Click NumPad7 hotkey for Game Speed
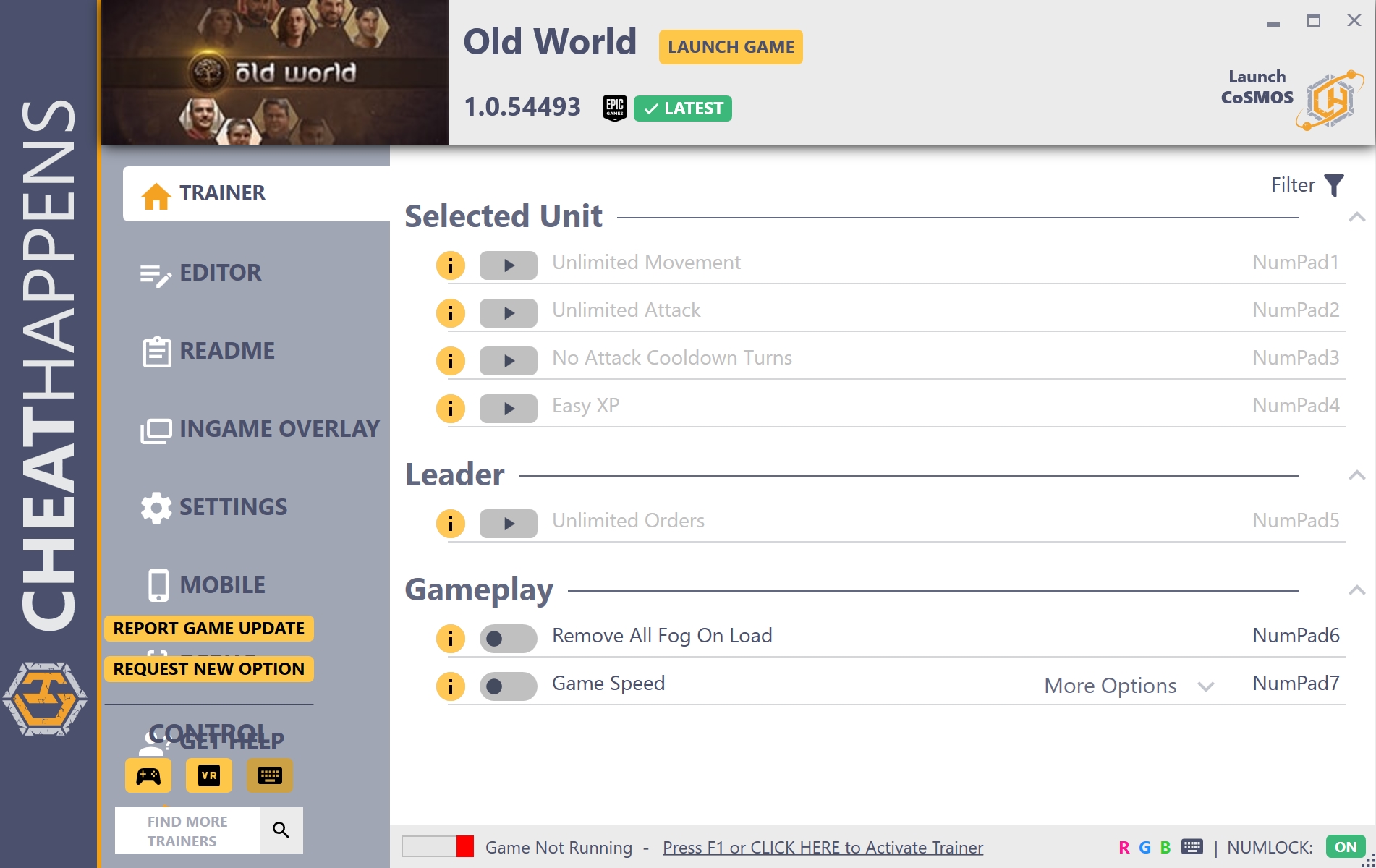This screenshot has height=868, width=1376. coord(1296,684)
